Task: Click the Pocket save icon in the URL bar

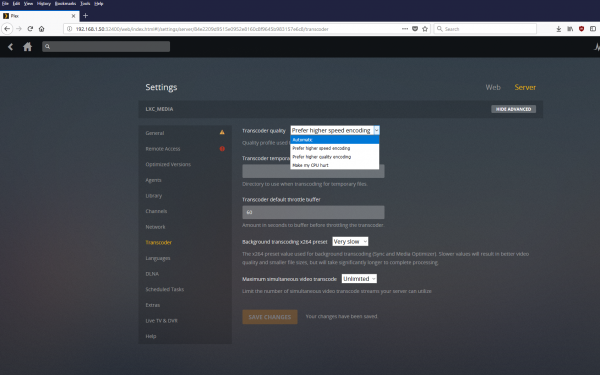Action: pyautogui.click(x=415, y=29)
